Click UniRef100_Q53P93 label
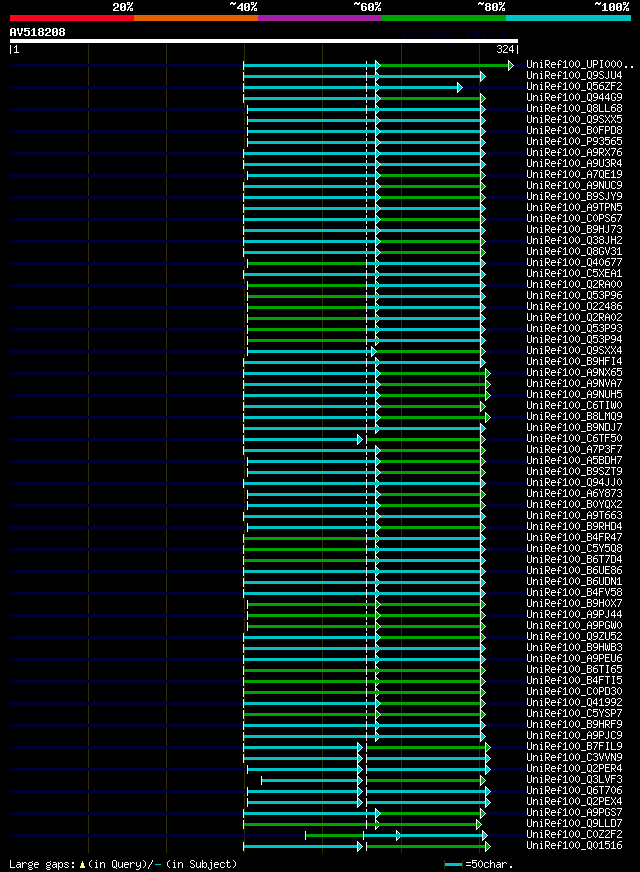640x872 pixels. click(574, 329)
